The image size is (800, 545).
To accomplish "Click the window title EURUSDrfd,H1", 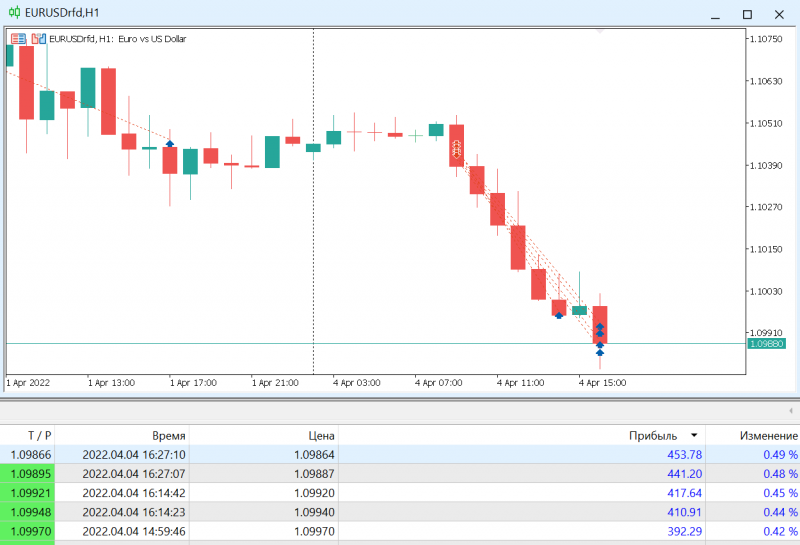I will click(x=62, y=13).
